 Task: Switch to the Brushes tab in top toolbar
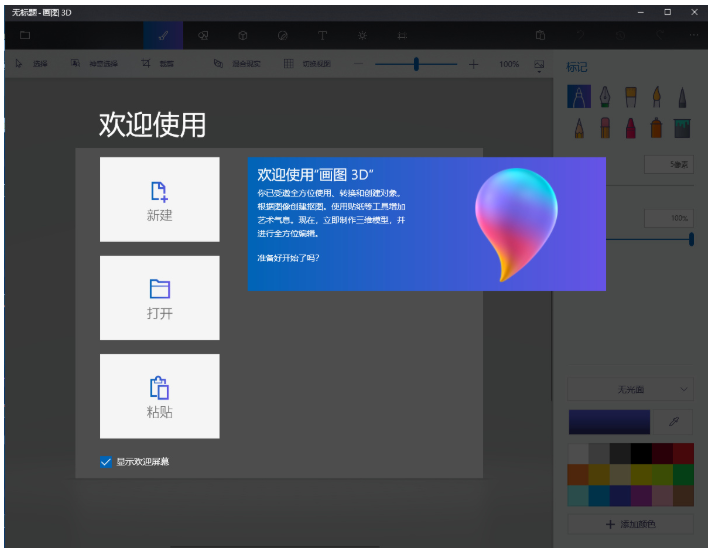163,35
